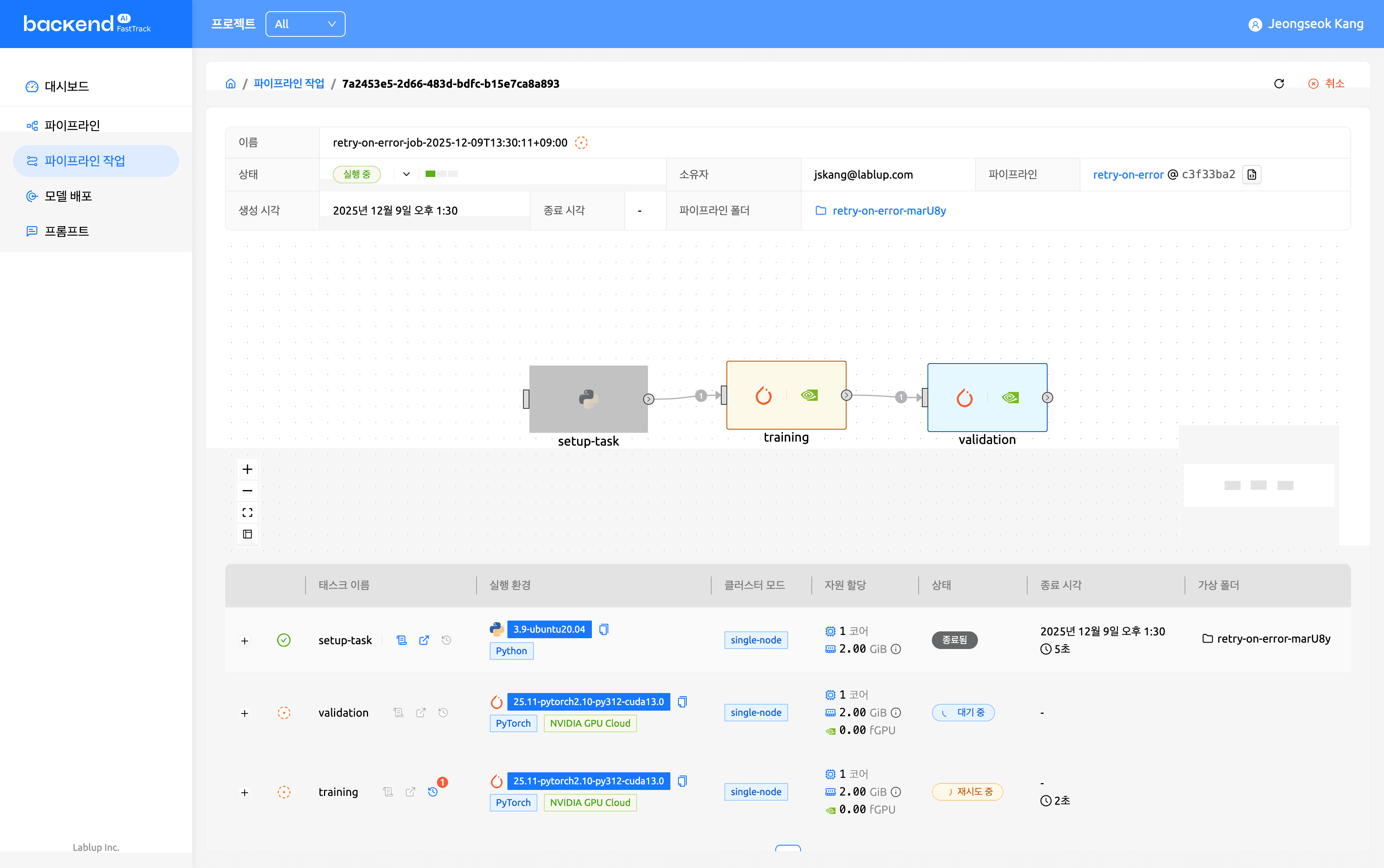
Task: Expand the validation task row
Action: coord(245,713)
